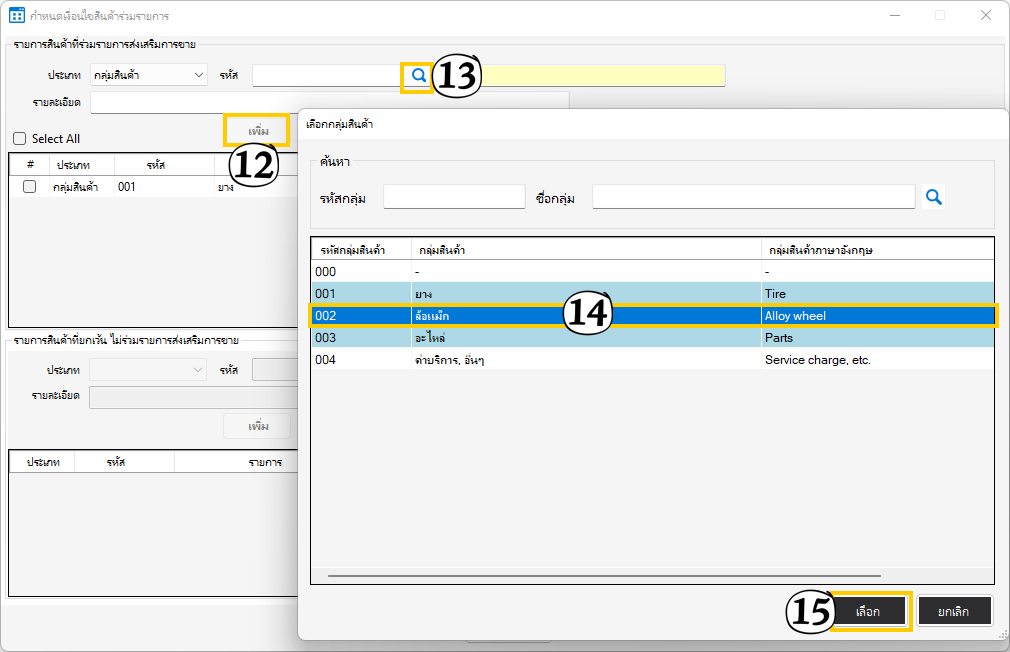1010x652 pixels.
Task: Click the app icon in the title bar
Action: 17,16
